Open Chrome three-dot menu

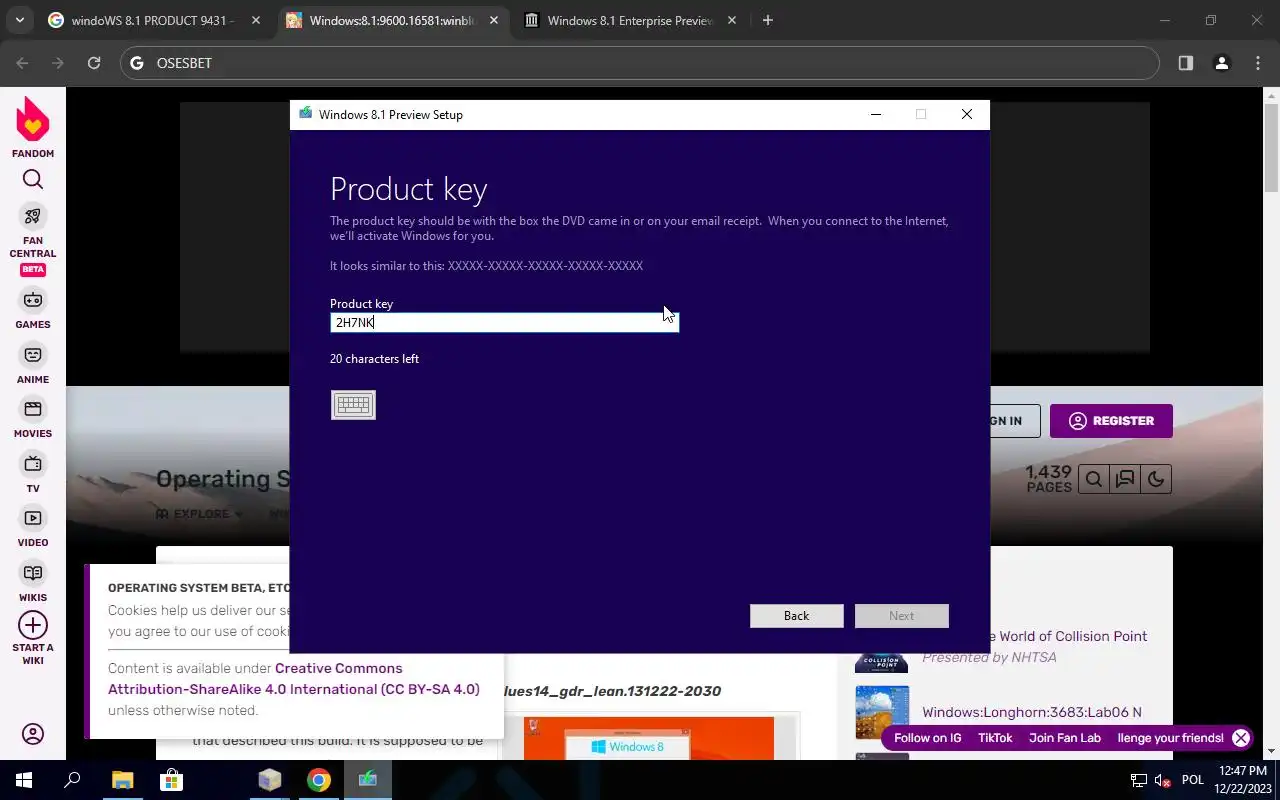coord(1258,63)
